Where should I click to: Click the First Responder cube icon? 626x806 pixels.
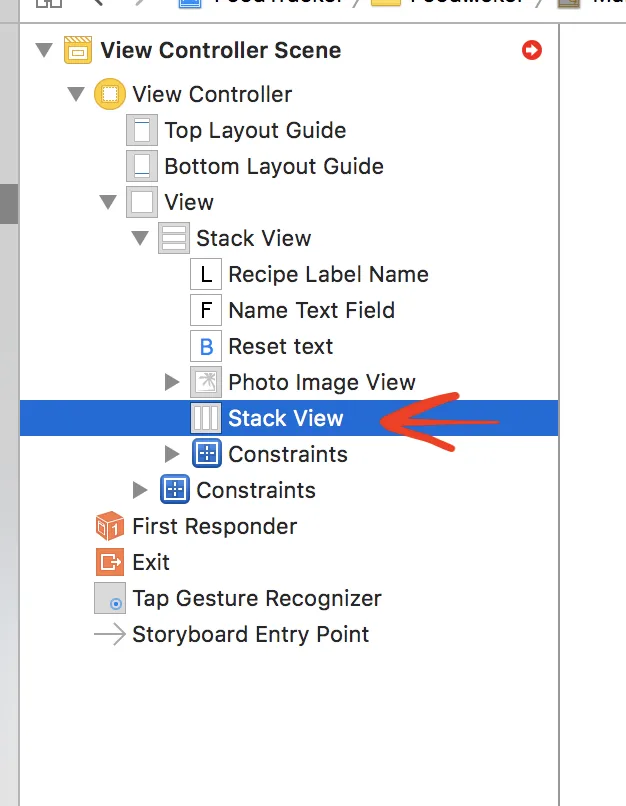tap(109, 527)
